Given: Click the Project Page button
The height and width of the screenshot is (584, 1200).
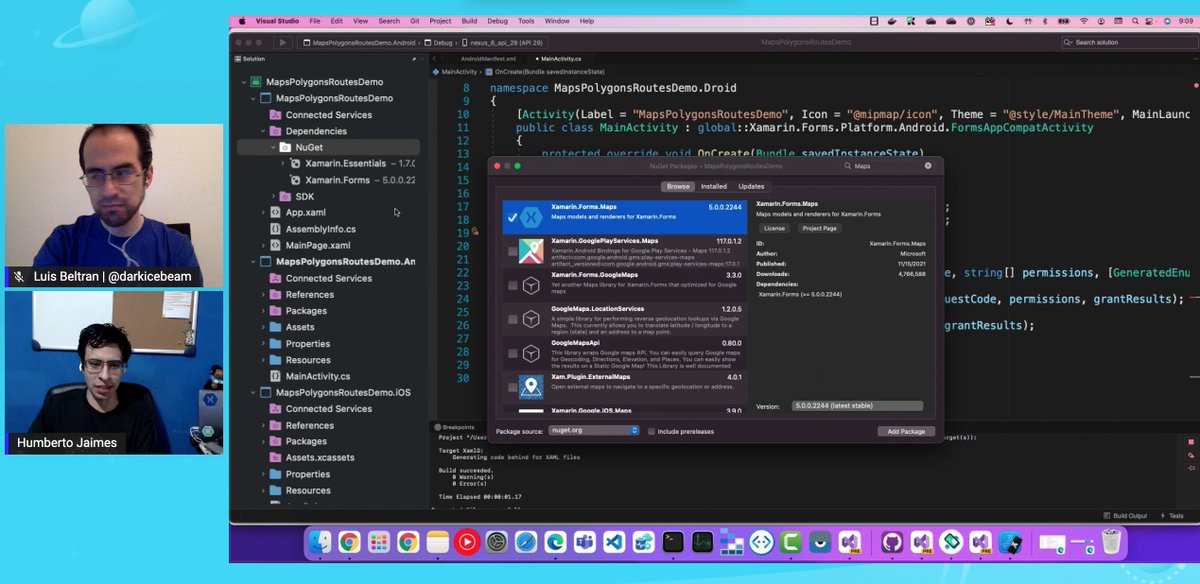Looking at the screenshot, I should (x=819, y=228).
